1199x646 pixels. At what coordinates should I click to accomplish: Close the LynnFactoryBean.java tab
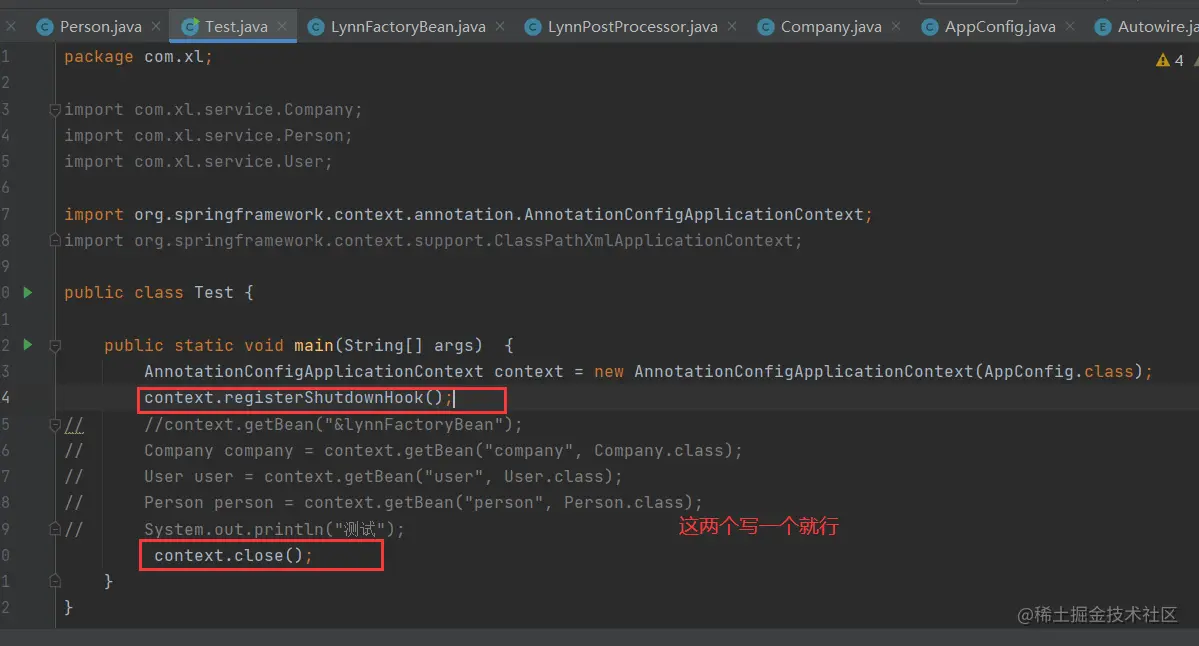point(500,26)
